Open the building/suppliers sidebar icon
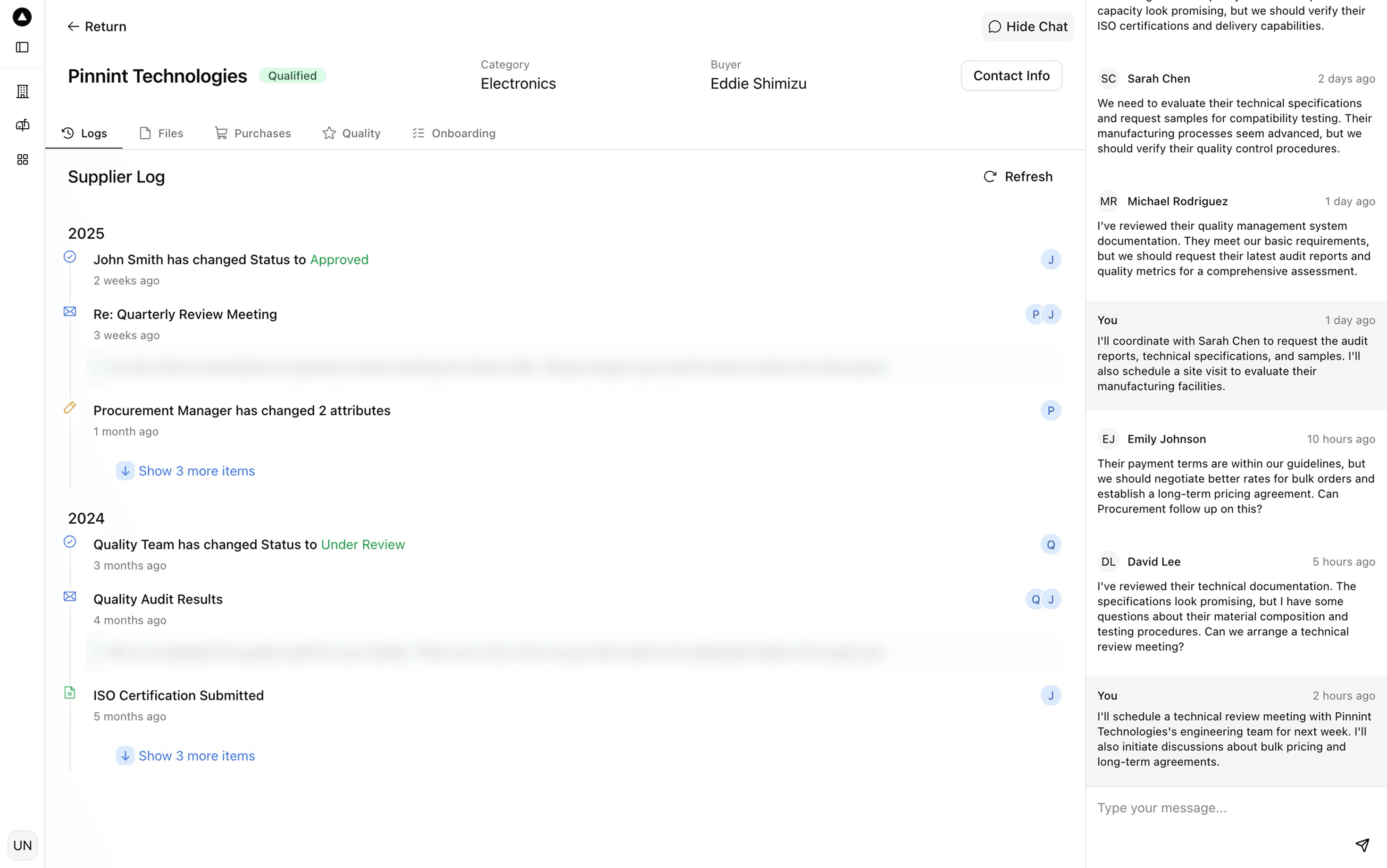This screenshot has height=868, width=1387. pos(22,91)
